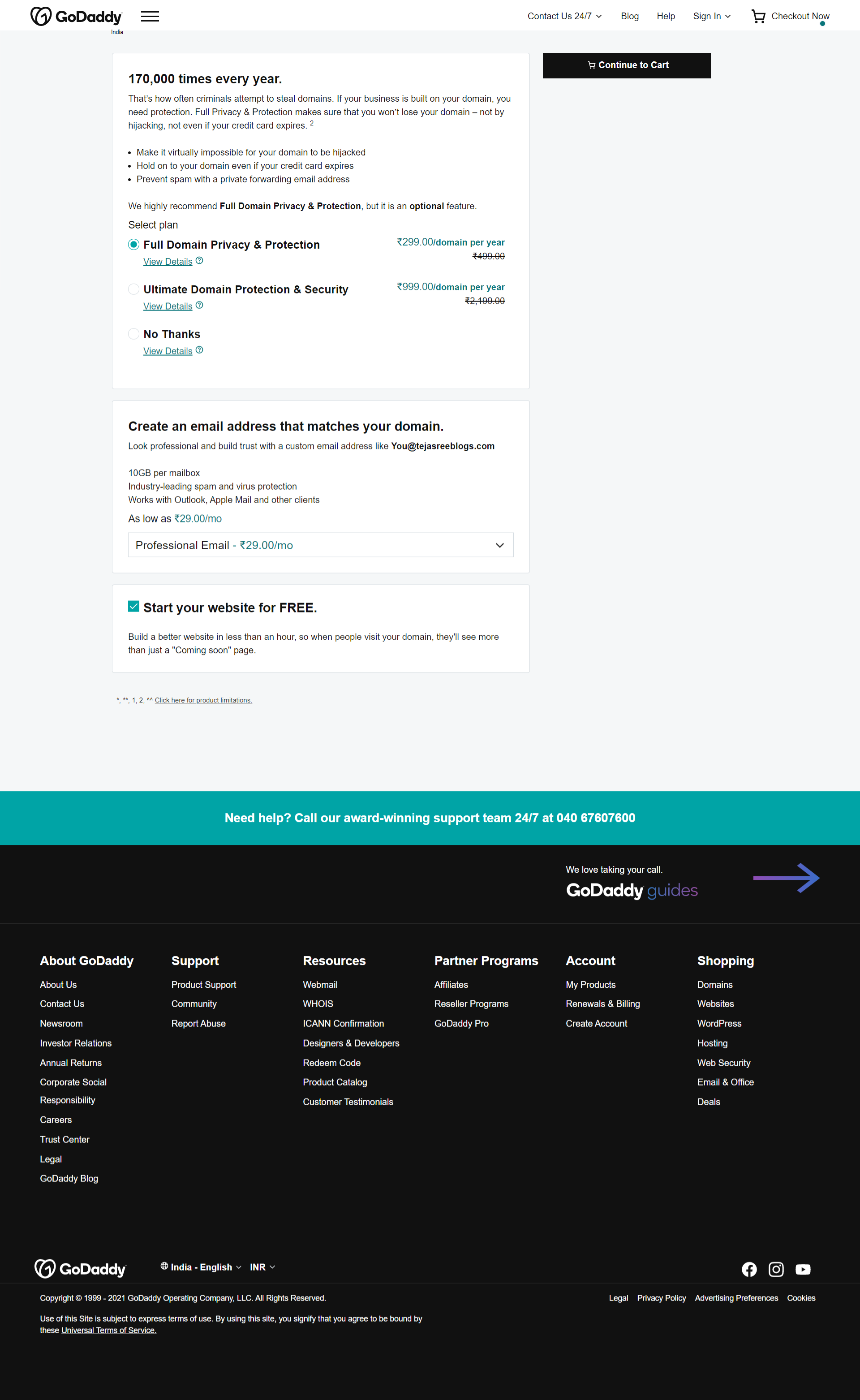Open Redeem Code footer link
860x1400 pixels.
click(x=331, y=1063)
